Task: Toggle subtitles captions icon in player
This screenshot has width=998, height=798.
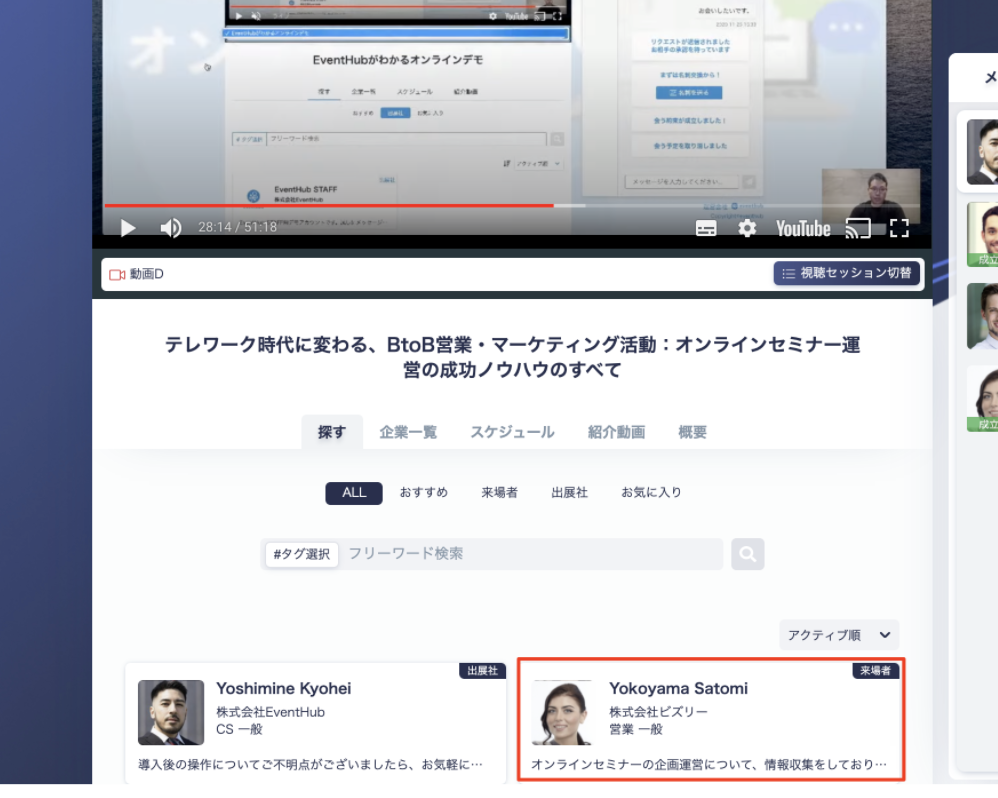Action: pyautogui.click(x=706, y=228)
